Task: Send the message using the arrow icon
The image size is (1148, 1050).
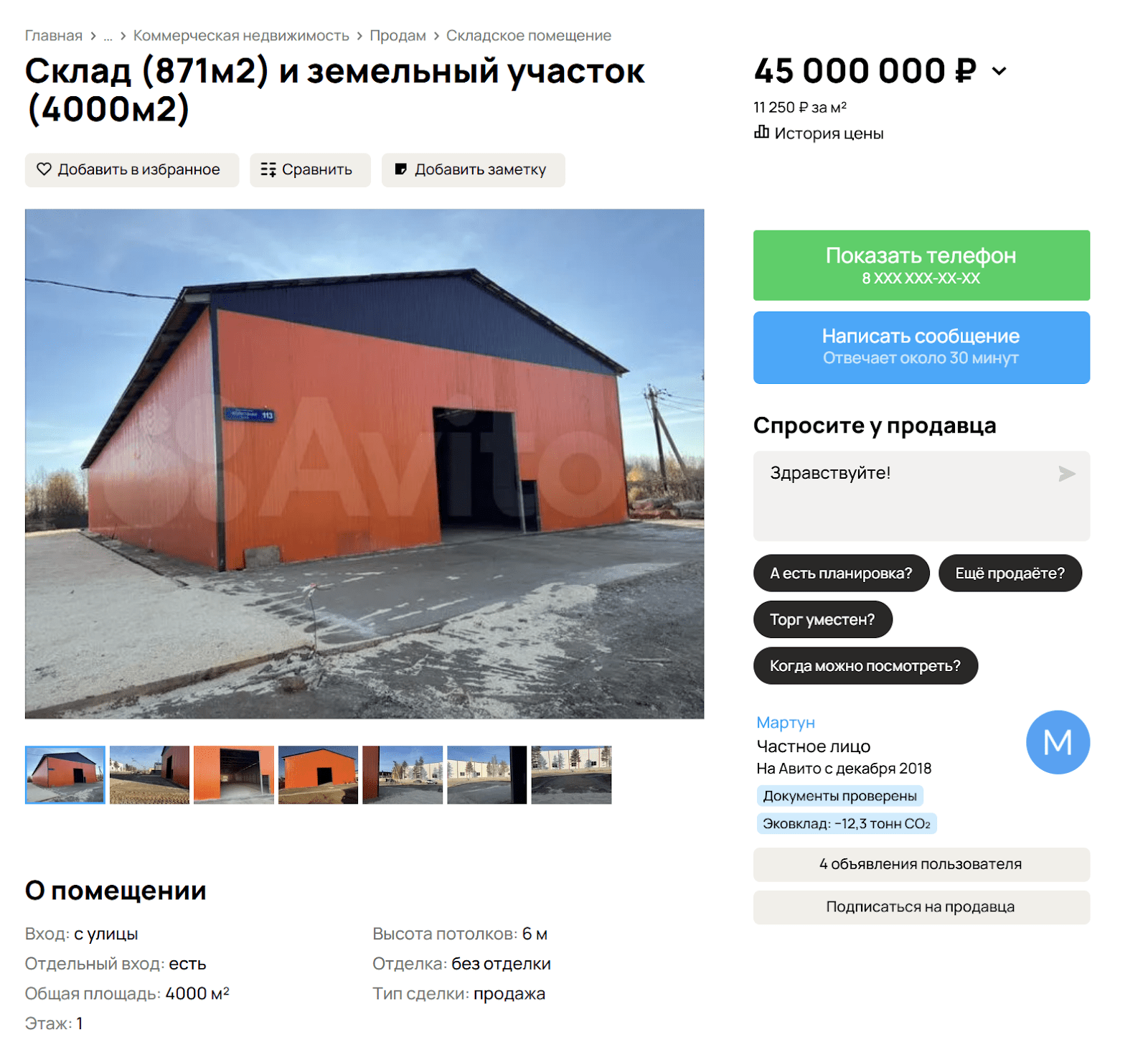Action: pos(1067,474)
